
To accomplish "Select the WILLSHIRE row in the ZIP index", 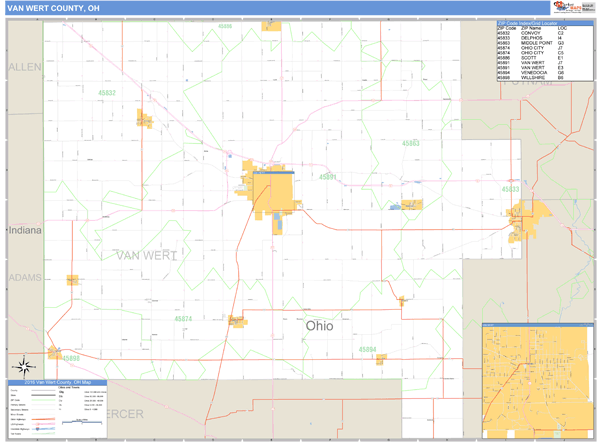I will (x=545, y=78).
